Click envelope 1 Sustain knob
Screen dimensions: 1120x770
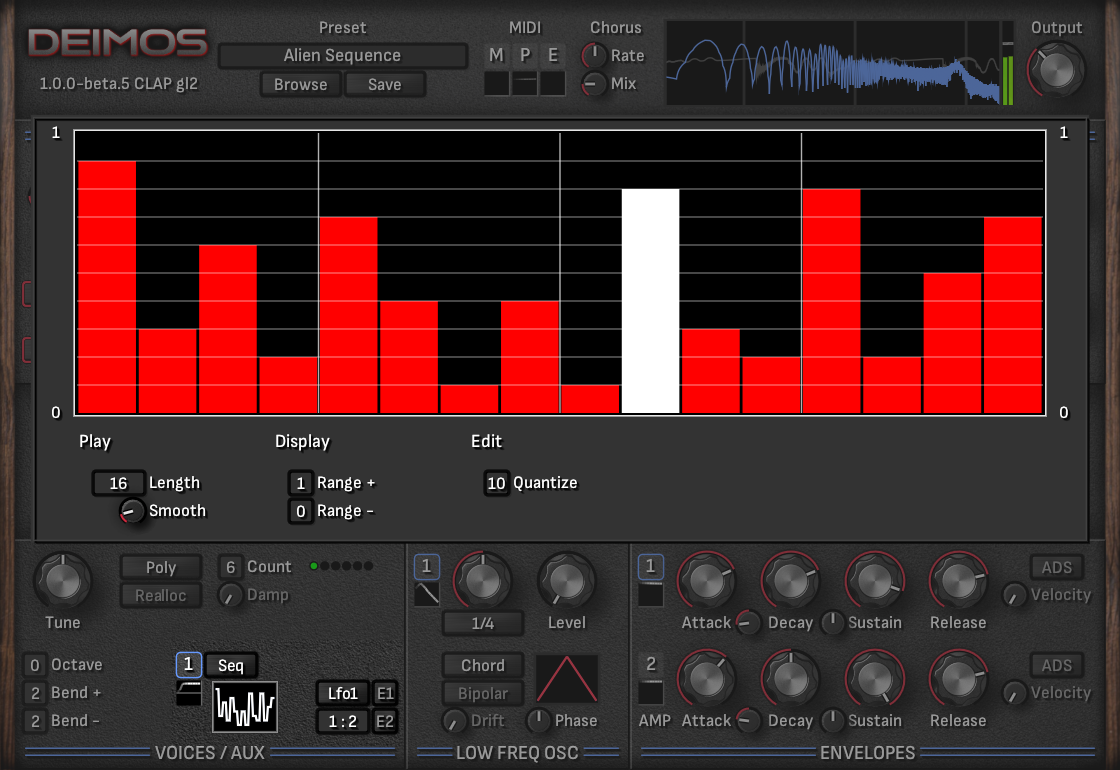875,581
